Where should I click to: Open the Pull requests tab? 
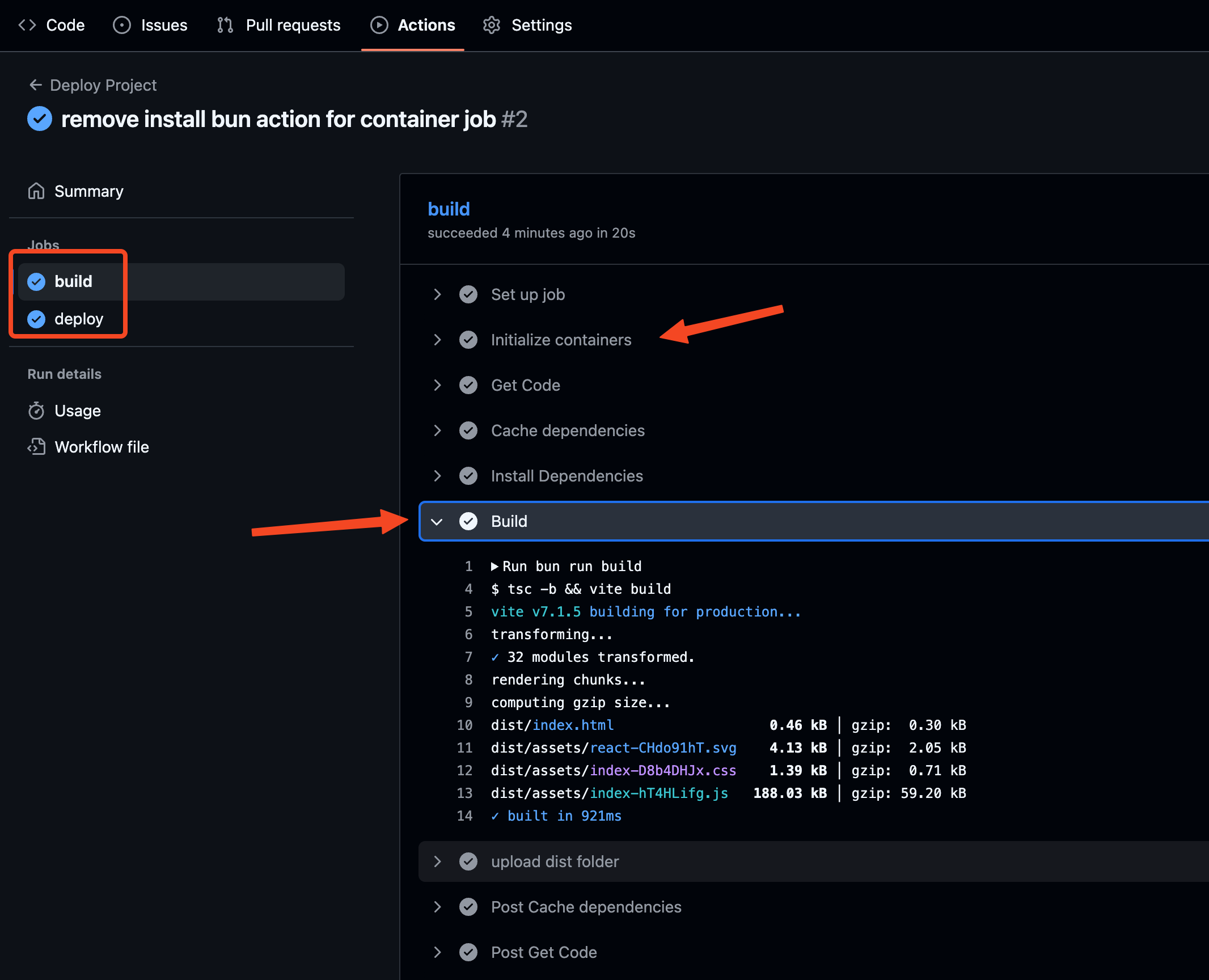[293, 25]
